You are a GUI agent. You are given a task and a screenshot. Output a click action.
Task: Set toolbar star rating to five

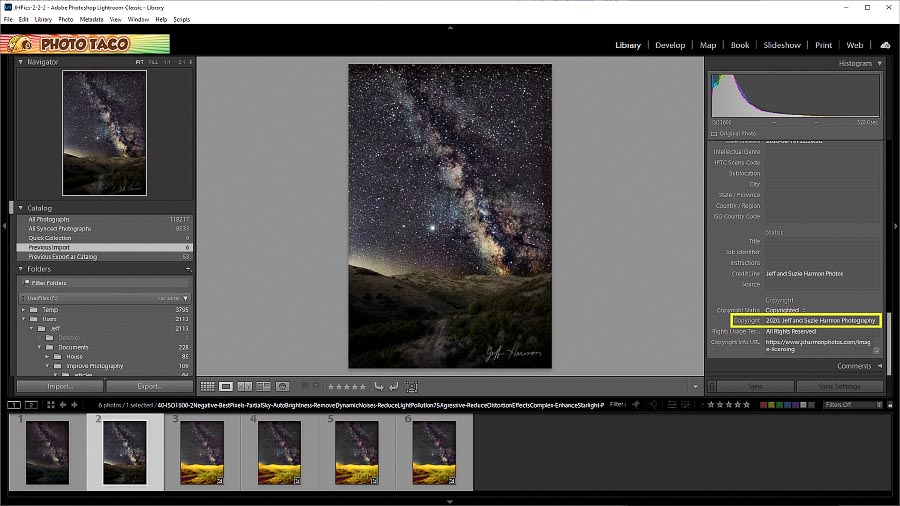point(362,387)
